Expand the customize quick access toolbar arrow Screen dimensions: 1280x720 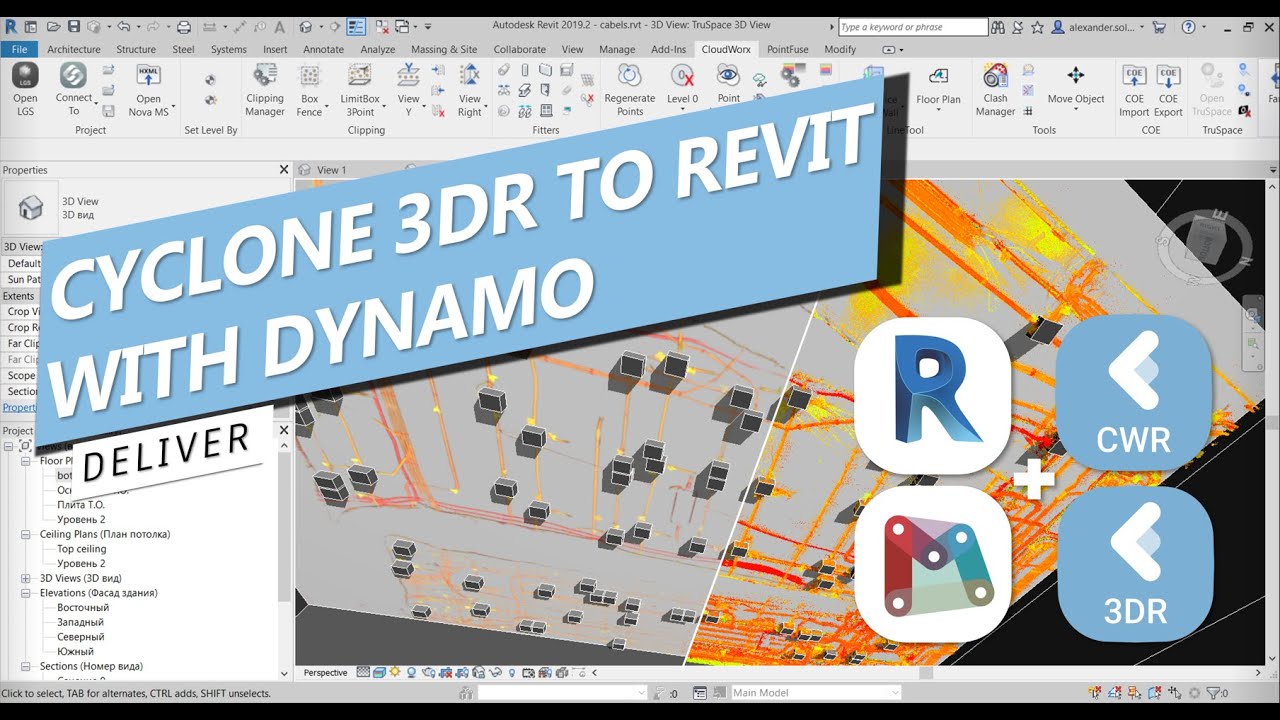[x=428, y=26]
